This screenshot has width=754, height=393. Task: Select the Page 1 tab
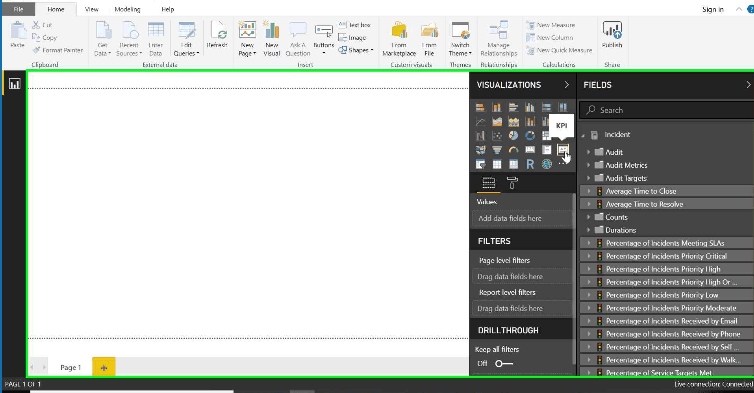70,367
